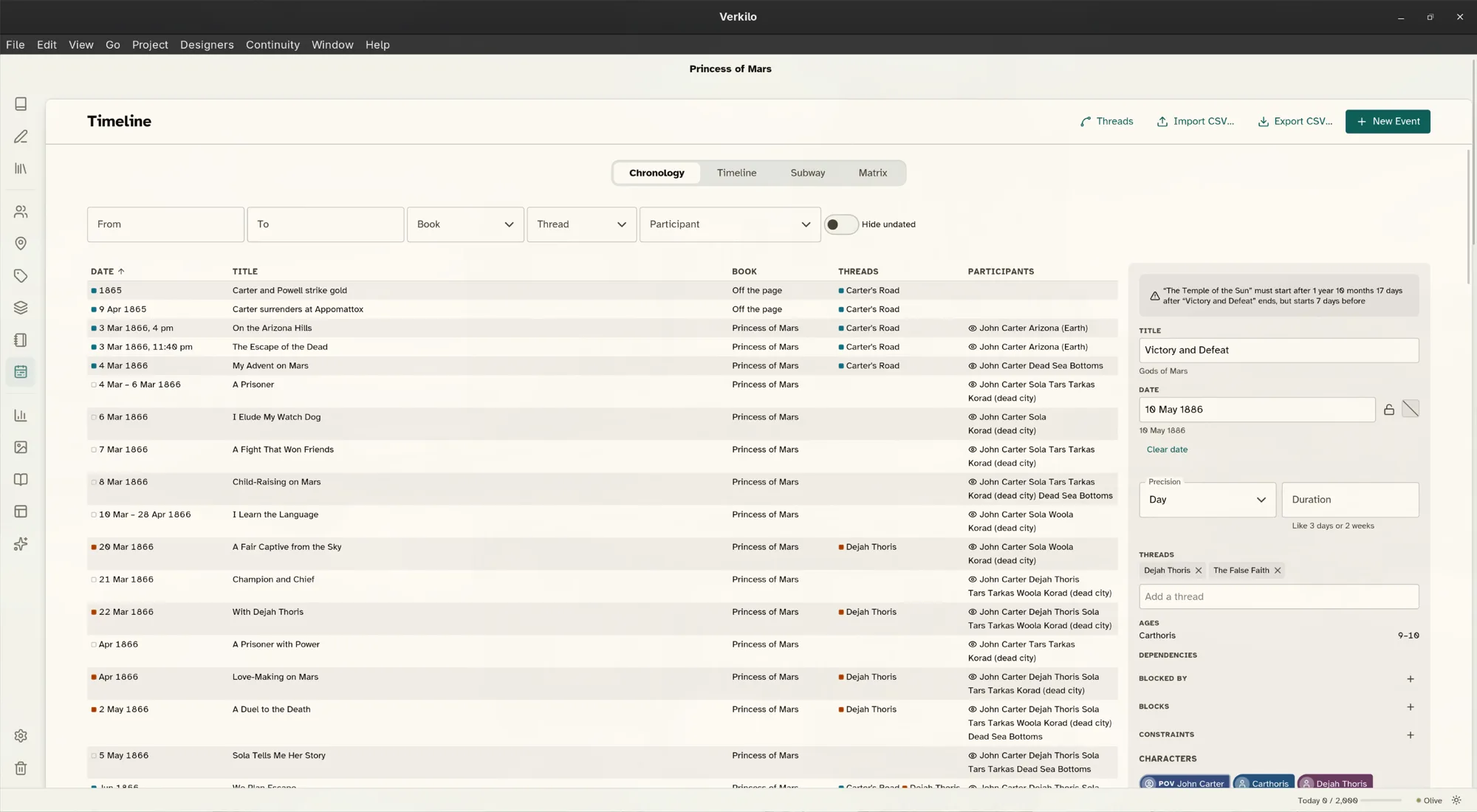
Task: Open the layout panel icon in sidebar
Action: (x=21, y=512)
